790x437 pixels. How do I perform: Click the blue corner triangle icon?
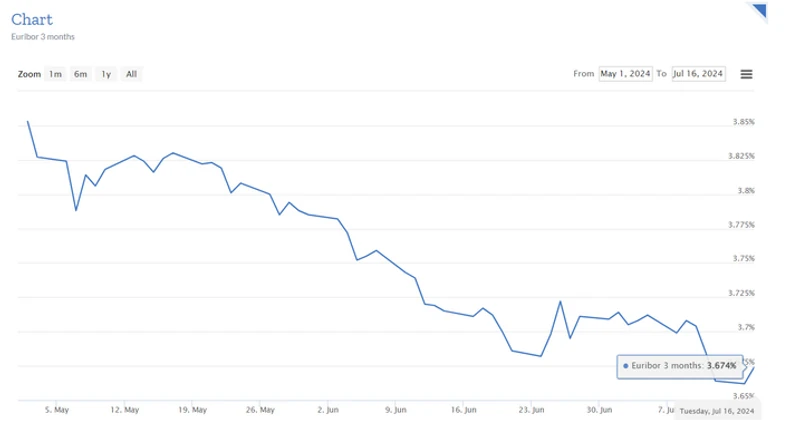coord(758,11)
